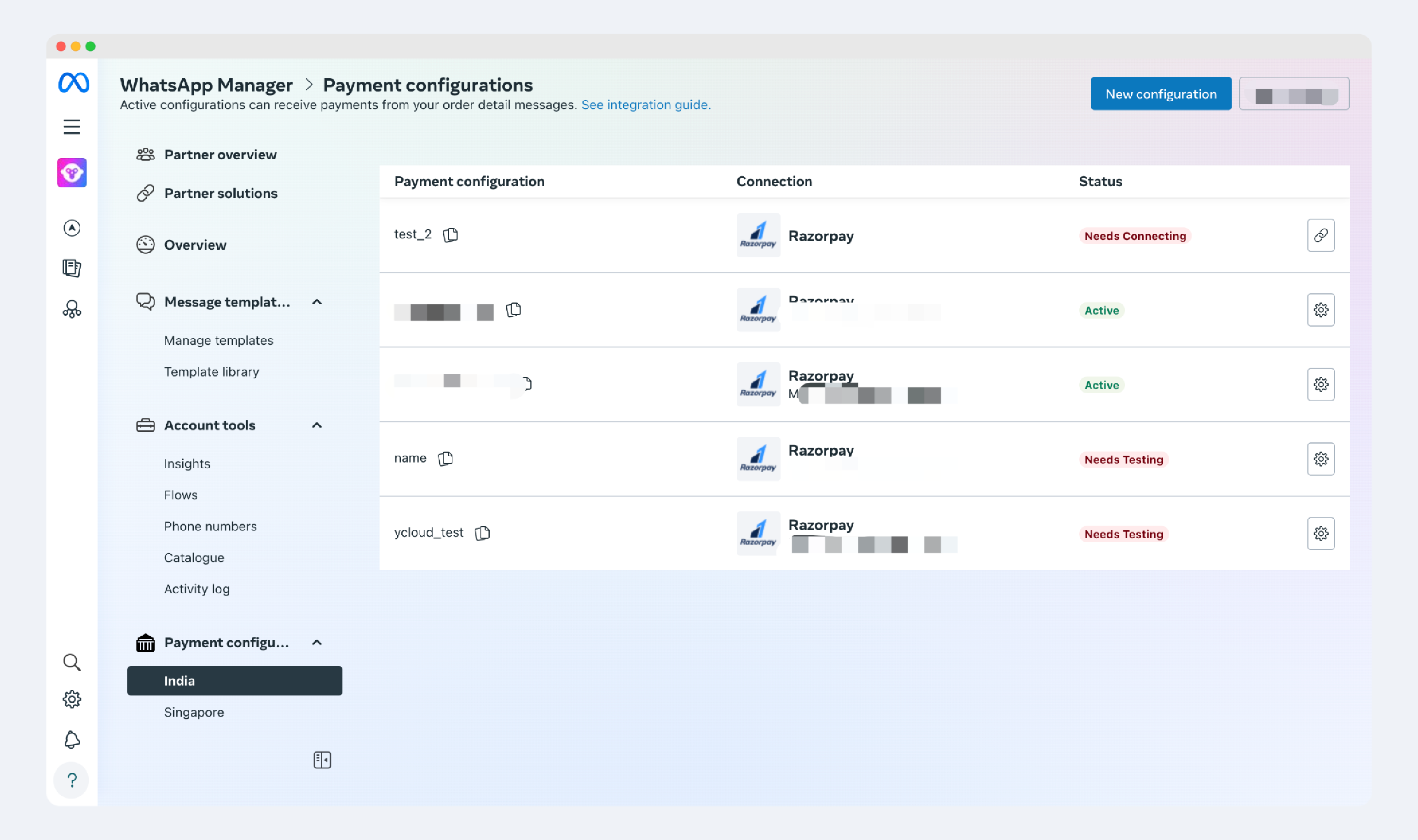
Task: Open Phone numbers in Account tools
Action: (x=210, y=527)
